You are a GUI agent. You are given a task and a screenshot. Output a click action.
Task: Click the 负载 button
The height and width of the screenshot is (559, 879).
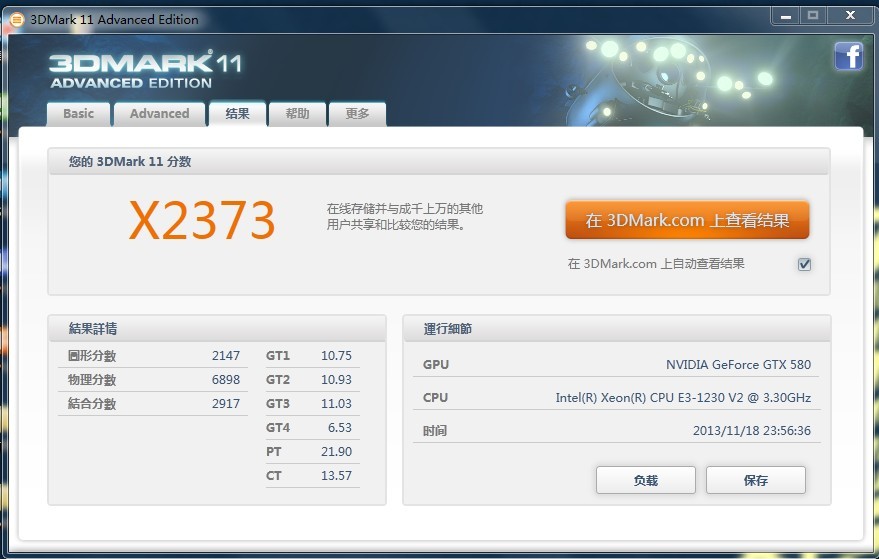point(646,480)
